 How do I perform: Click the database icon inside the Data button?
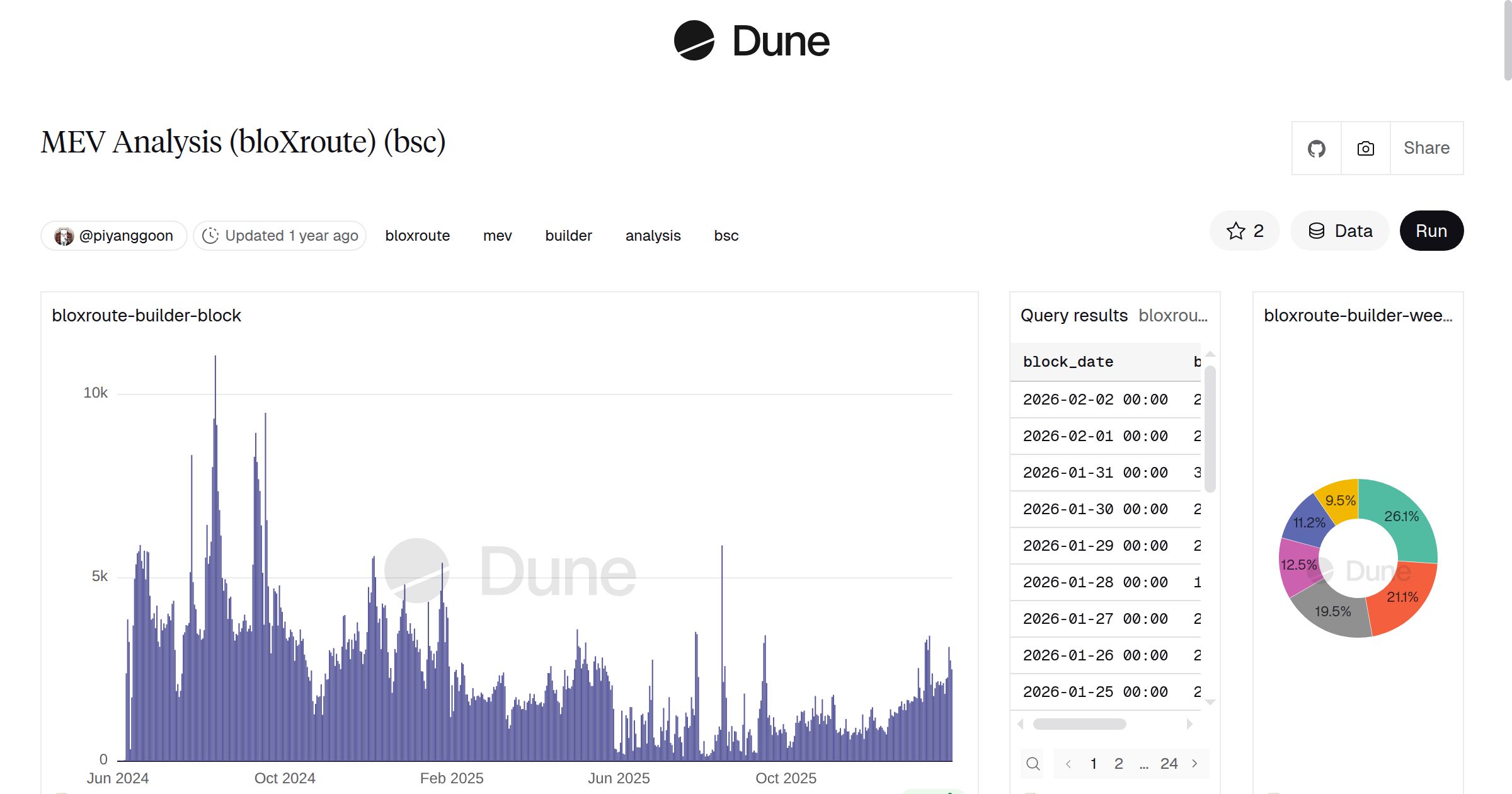1318,231
